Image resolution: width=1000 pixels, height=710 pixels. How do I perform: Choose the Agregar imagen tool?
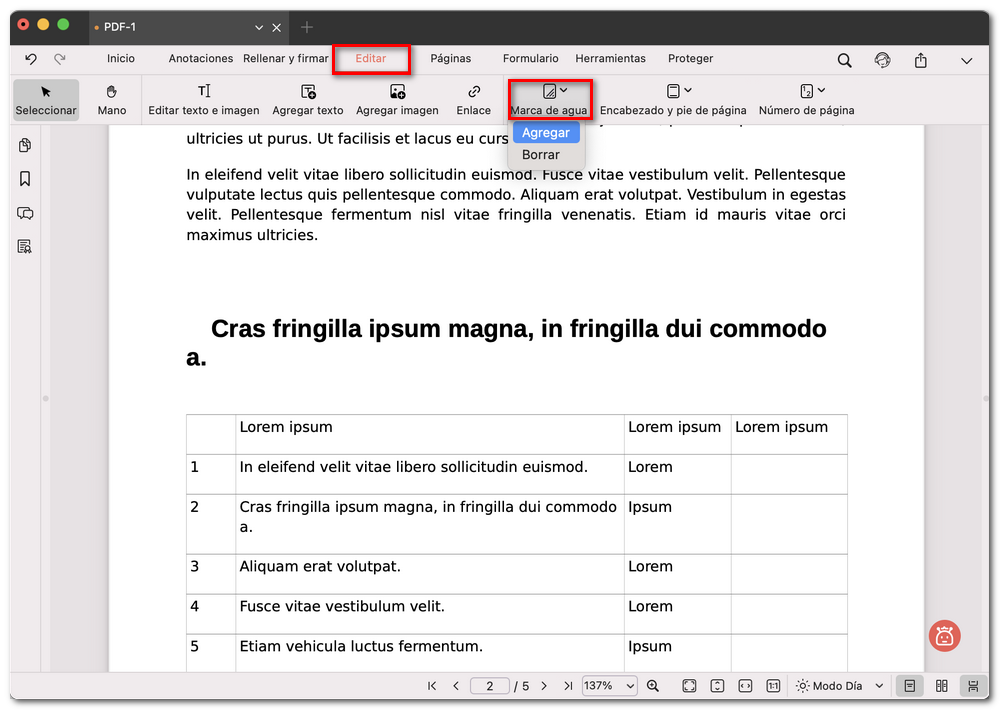click(x=397, y=99)
